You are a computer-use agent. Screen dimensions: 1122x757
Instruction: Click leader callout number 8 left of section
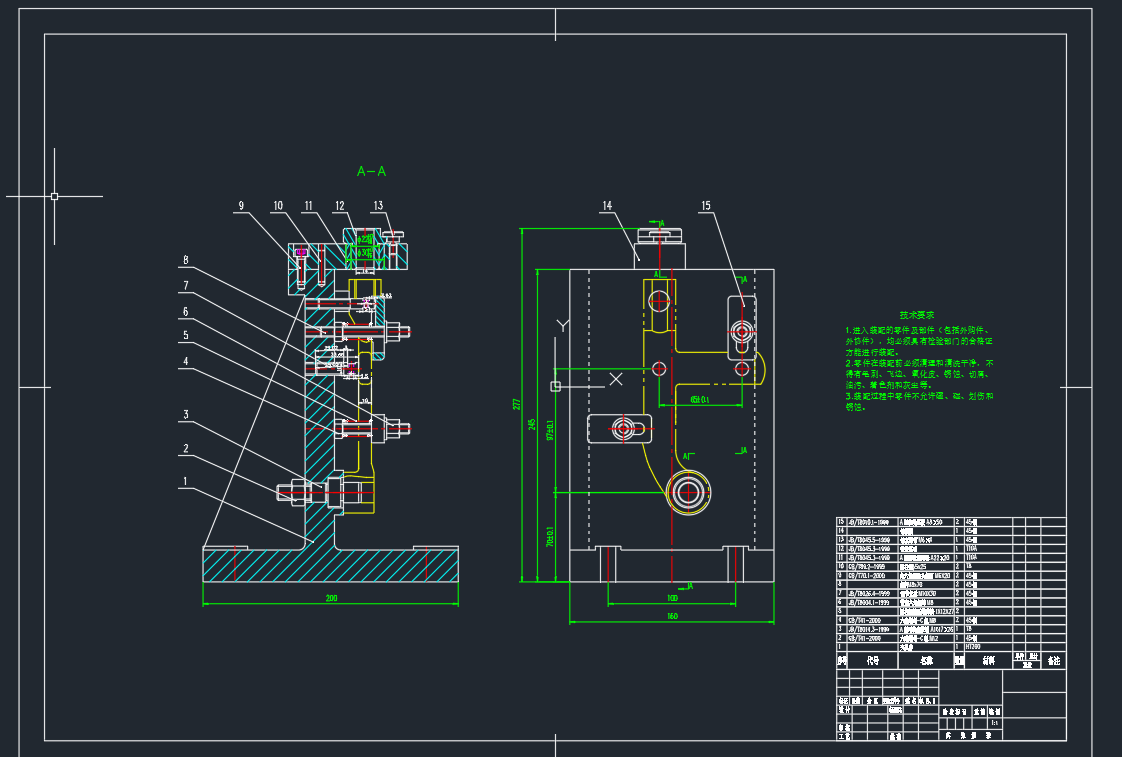pyautogui.click(x=185, y=260)
